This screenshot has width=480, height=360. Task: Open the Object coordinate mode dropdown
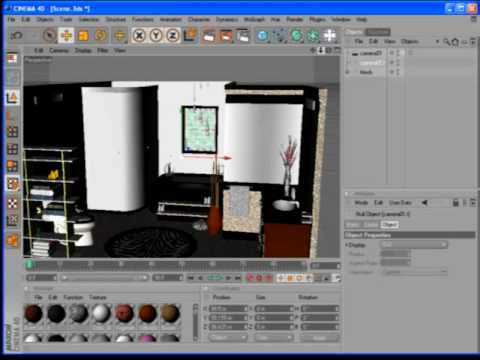228,337
